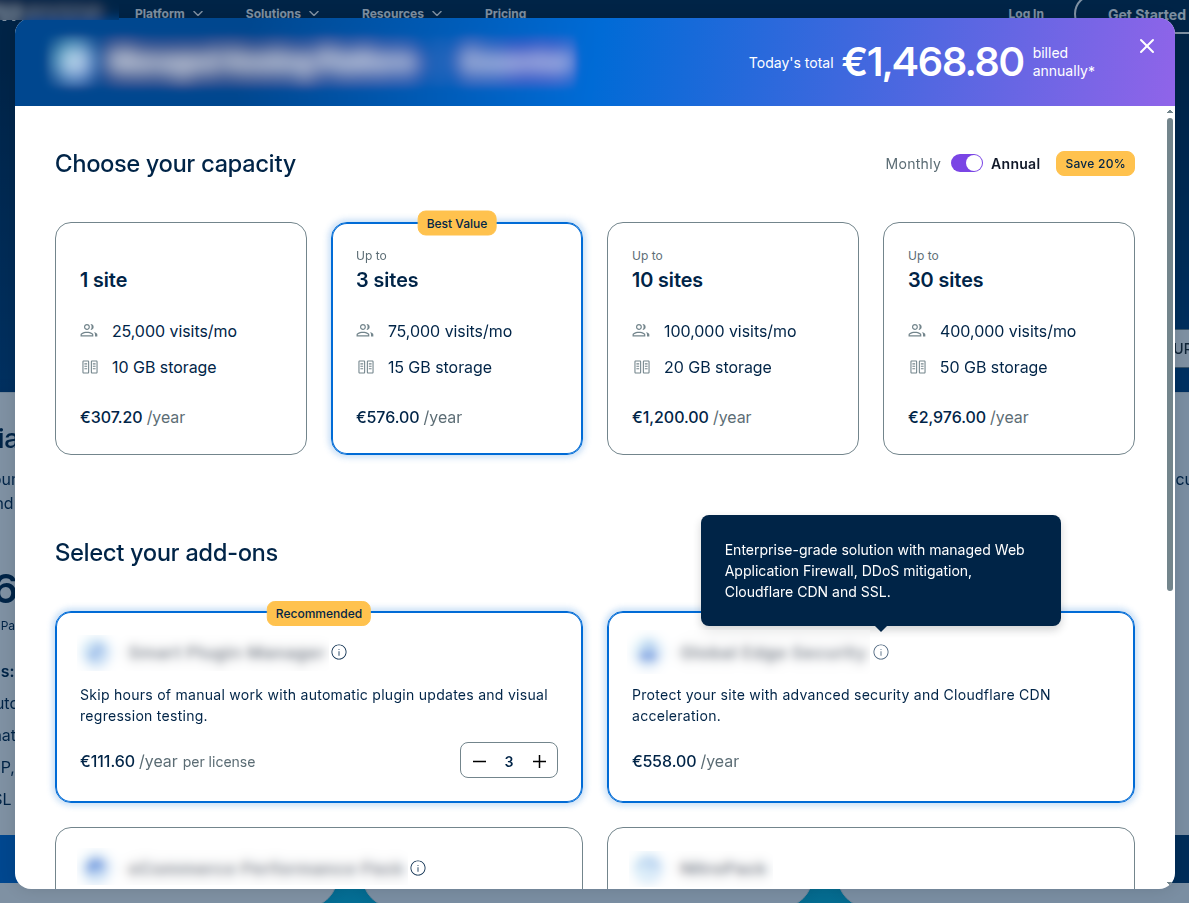
Task: Click the blurred icon on the security add-on
Action: pyautogui.click(x=648, y=652)
